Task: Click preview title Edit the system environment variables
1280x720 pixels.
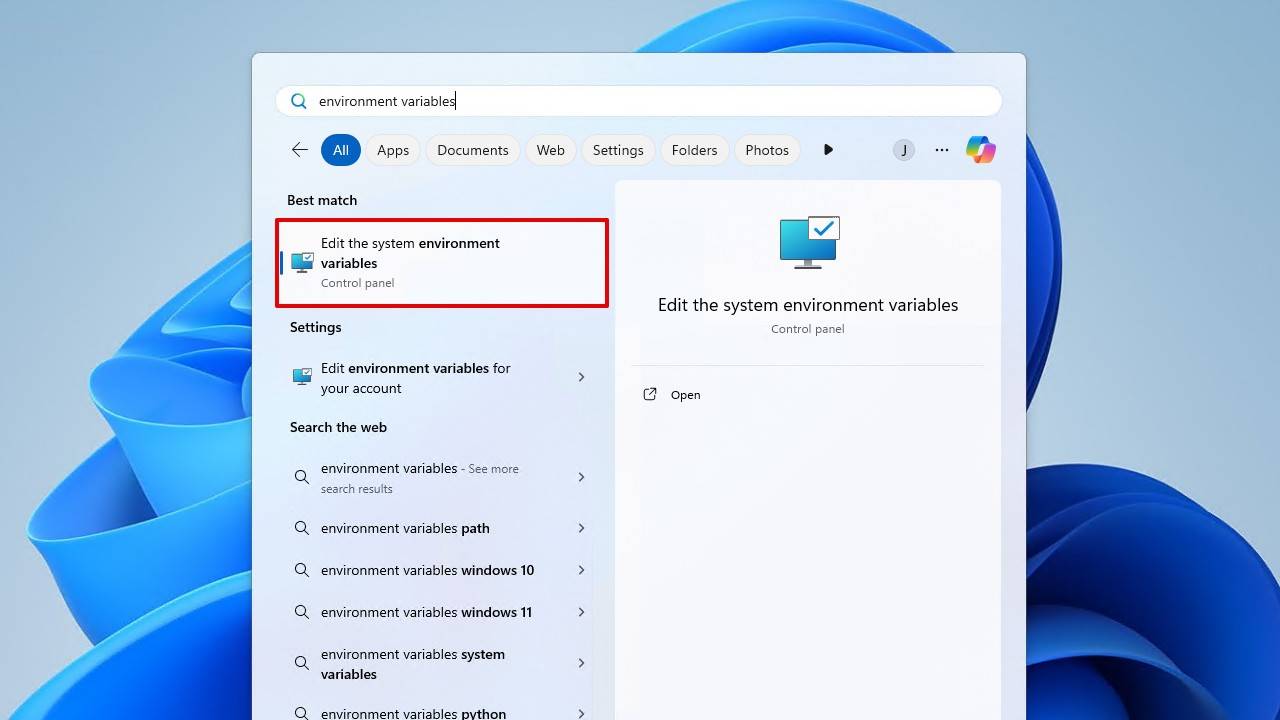Action: click(x=808, y=305)
